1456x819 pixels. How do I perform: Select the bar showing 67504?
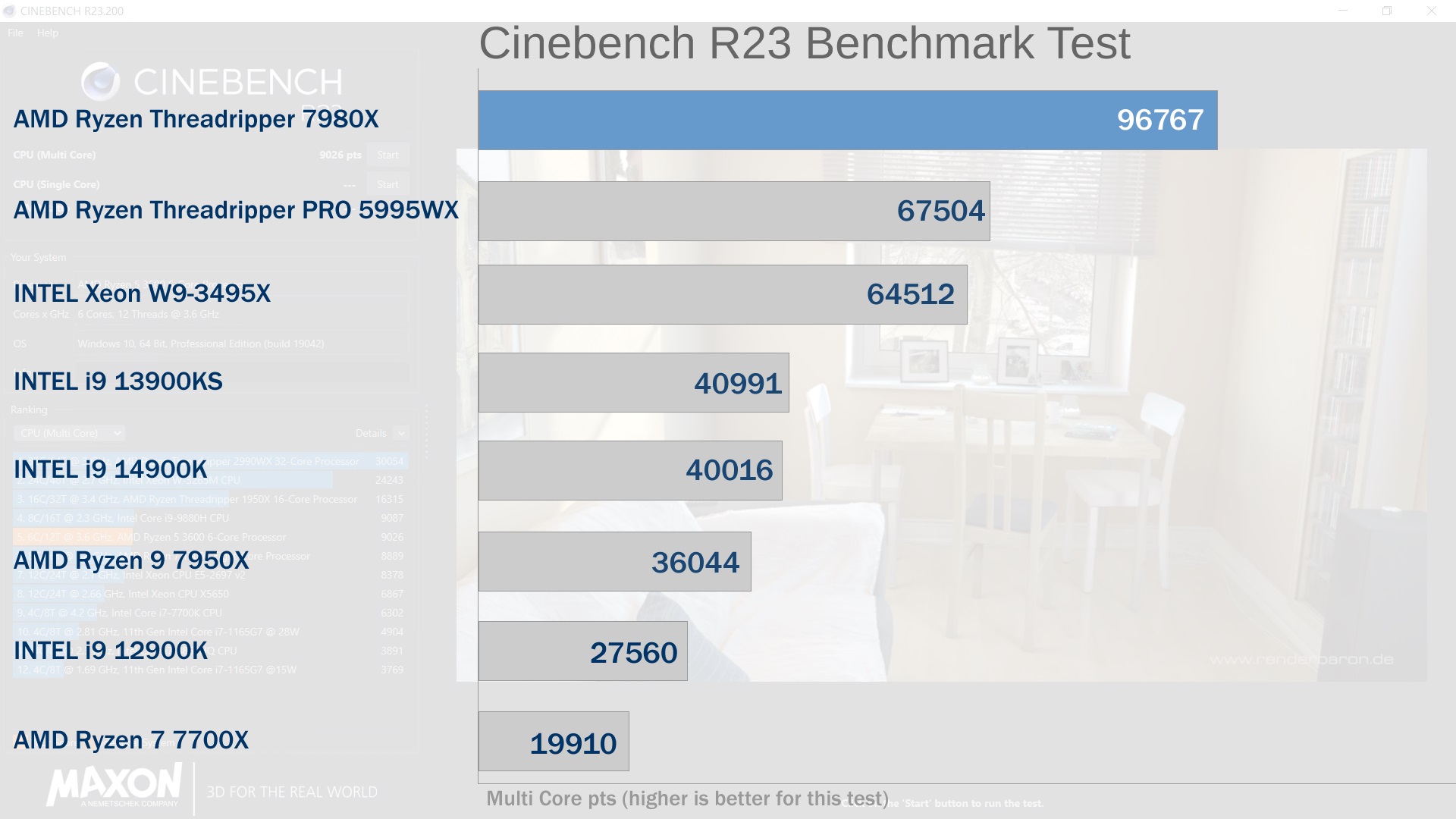pos(734,211)
